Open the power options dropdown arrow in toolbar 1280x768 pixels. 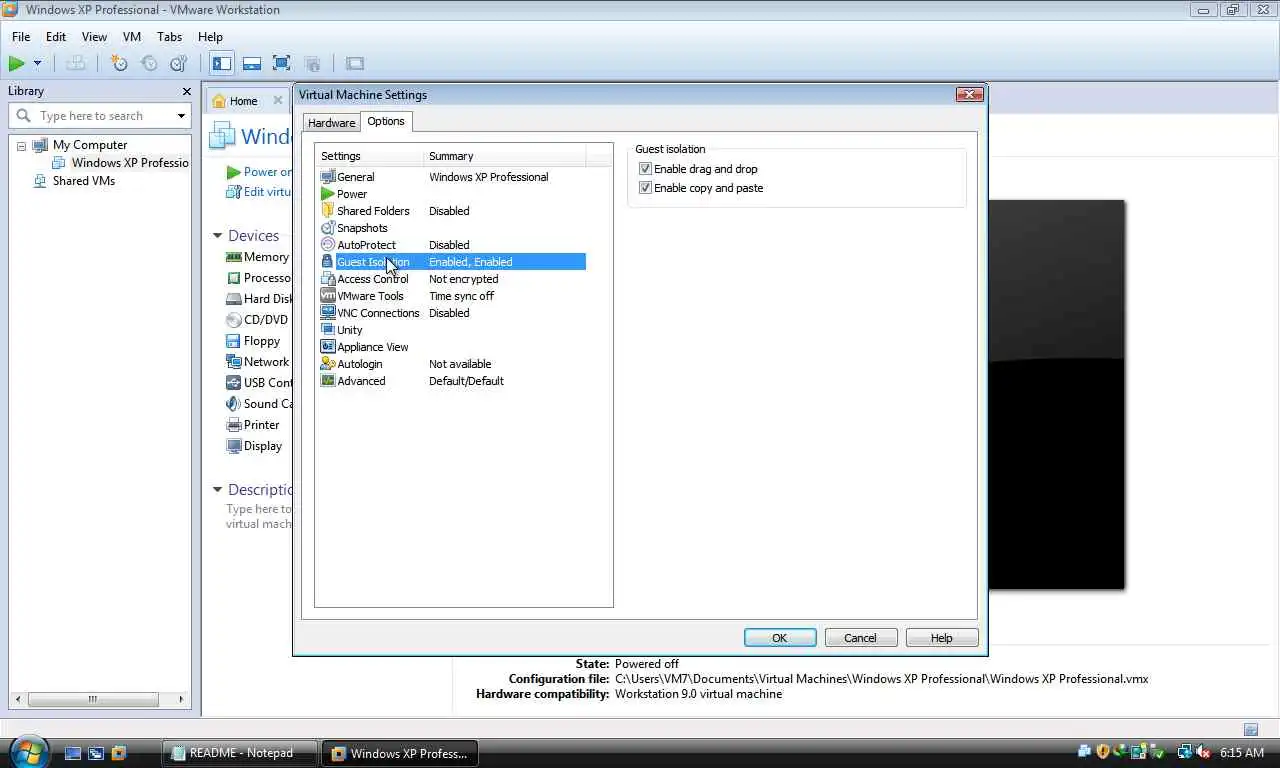[37, 63]
